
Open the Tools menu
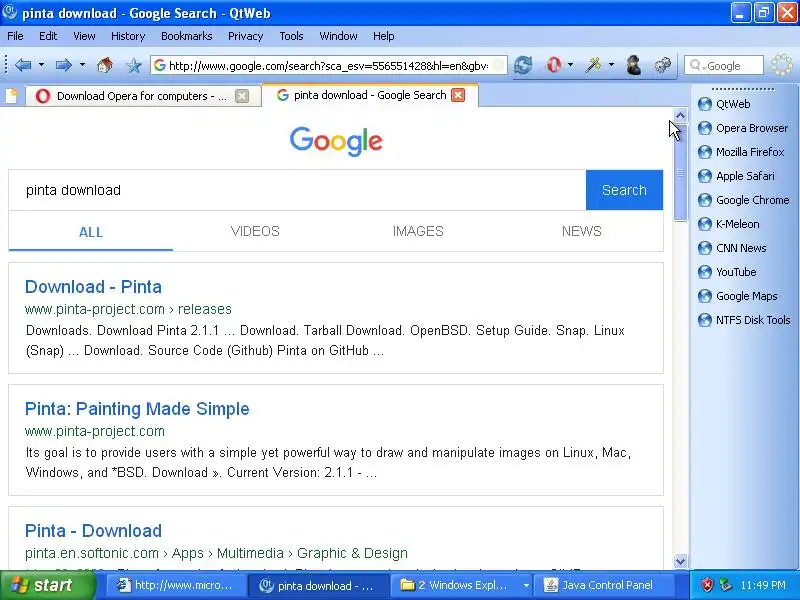click(x=291, y=36)
